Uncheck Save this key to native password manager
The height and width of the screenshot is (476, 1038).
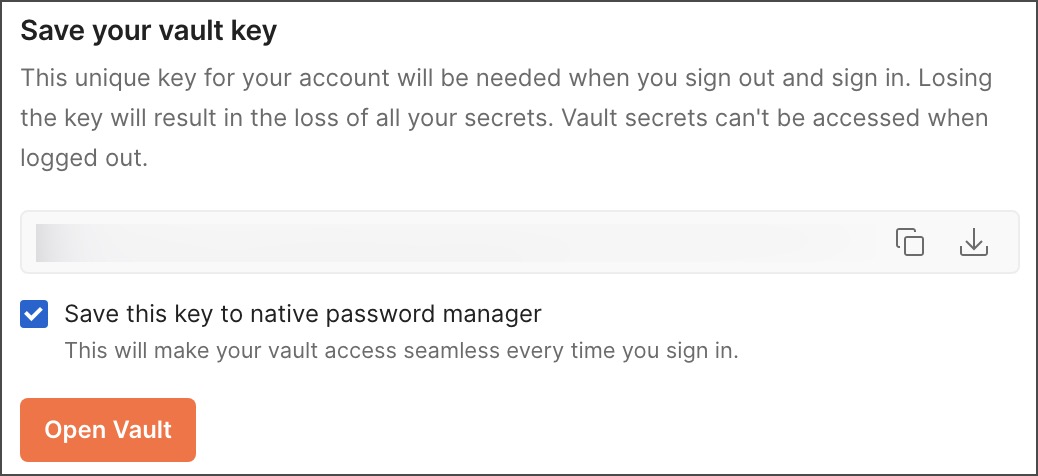pyautogui.click(x=34, y=314)
